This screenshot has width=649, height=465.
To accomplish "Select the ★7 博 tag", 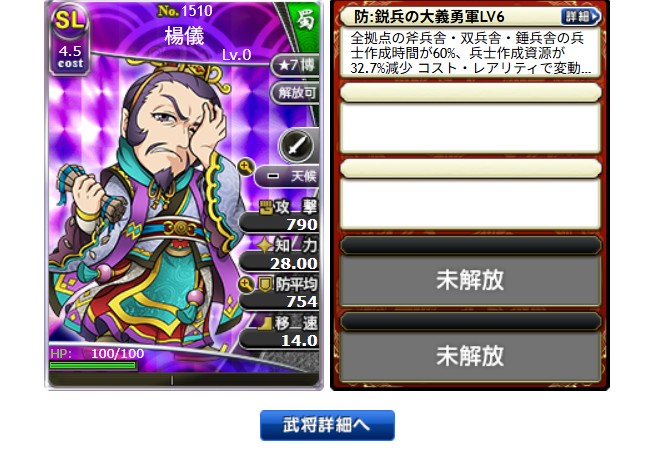I will point(296,65).
